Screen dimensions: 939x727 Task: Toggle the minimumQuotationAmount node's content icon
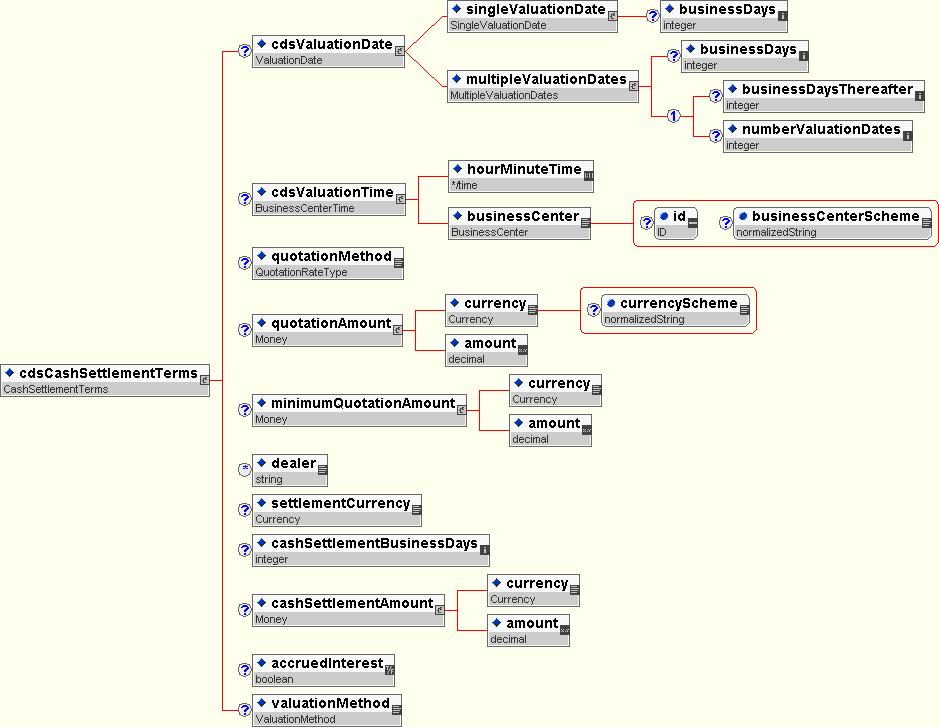[461, 410]
